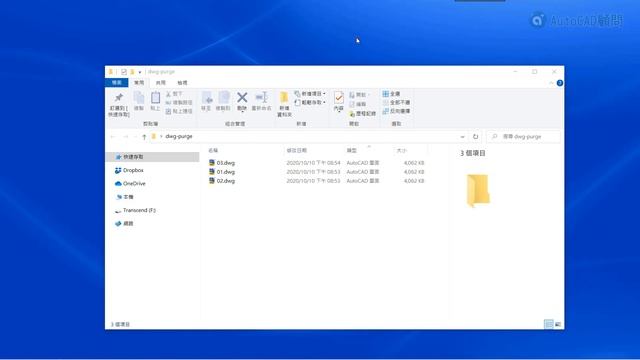Click the Properties checkmark icon

338,98
